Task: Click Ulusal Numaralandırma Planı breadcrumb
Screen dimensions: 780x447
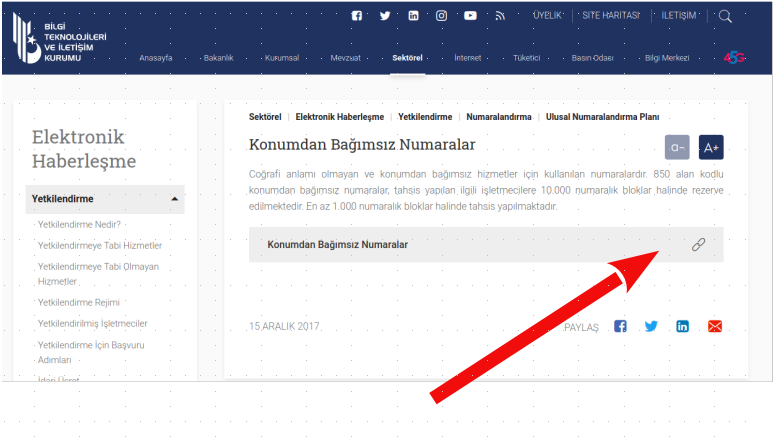Action: [x=602, y=117]
